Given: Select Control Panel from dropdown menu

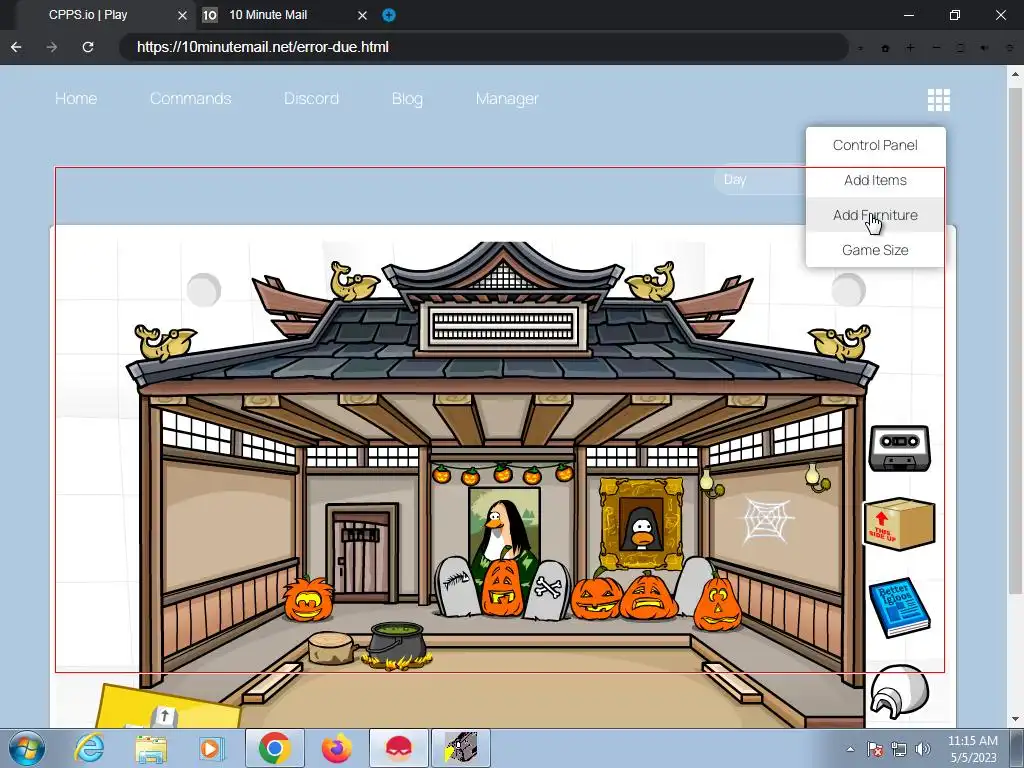Looking at the screenshot, I should click(875, 145).
